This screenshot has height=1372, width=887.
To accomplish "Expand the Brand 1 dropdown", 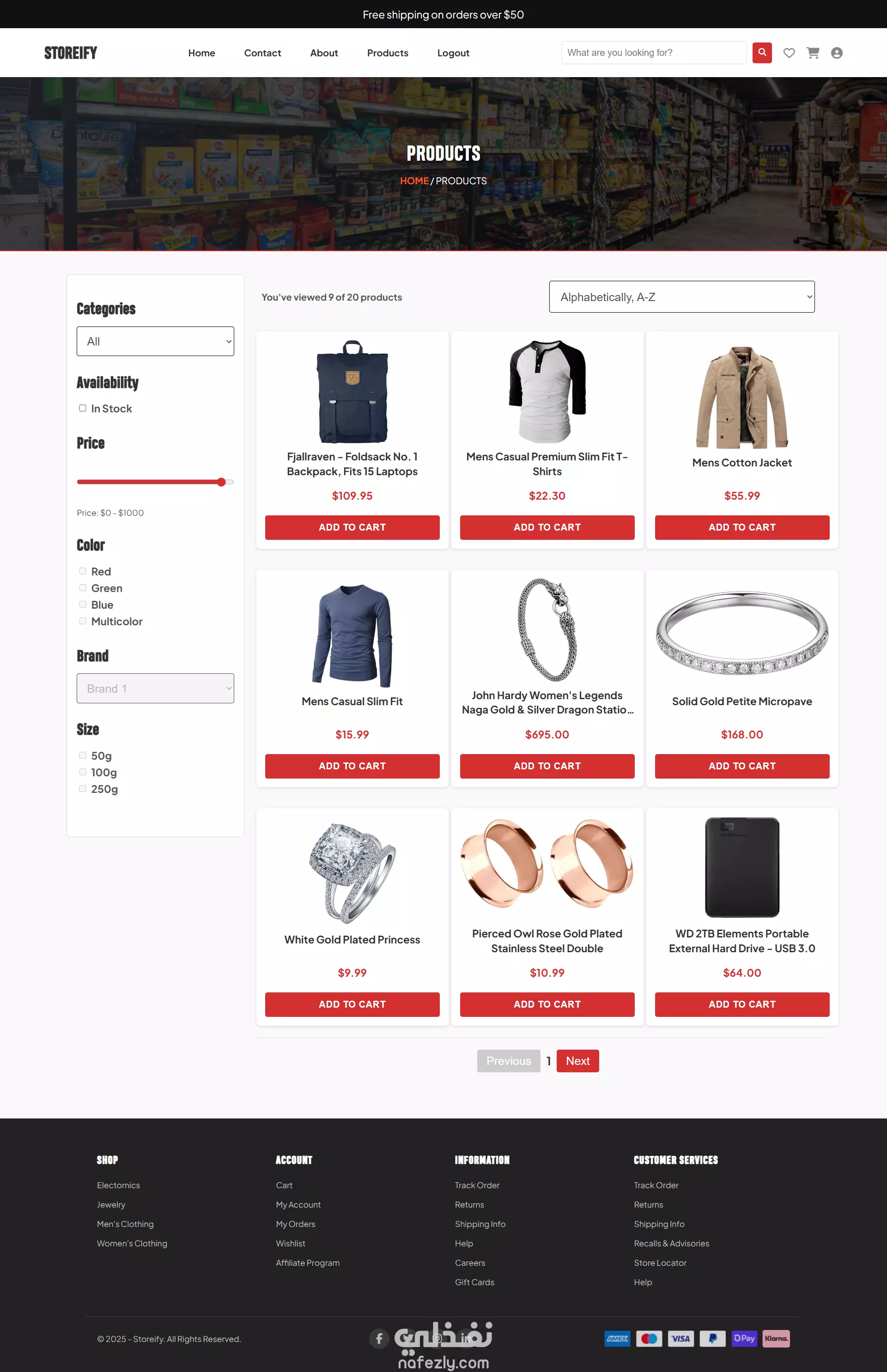I will point(156,689).
